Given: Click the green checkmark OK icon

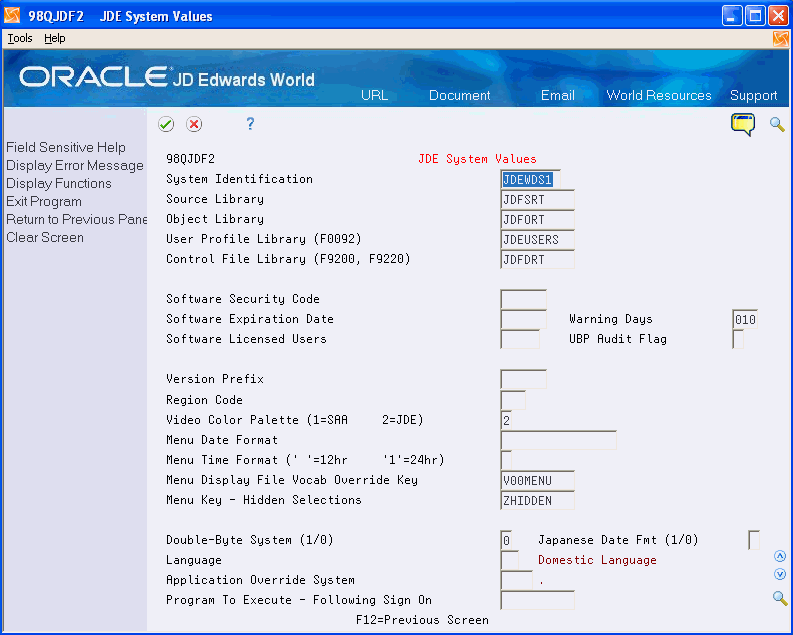Looking at the screenshot, I should (x=166, y=124).
